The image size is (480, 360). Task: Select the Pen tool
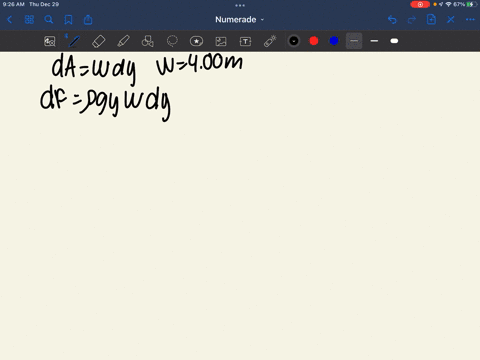pyautogui.click(x=74, y=41)
